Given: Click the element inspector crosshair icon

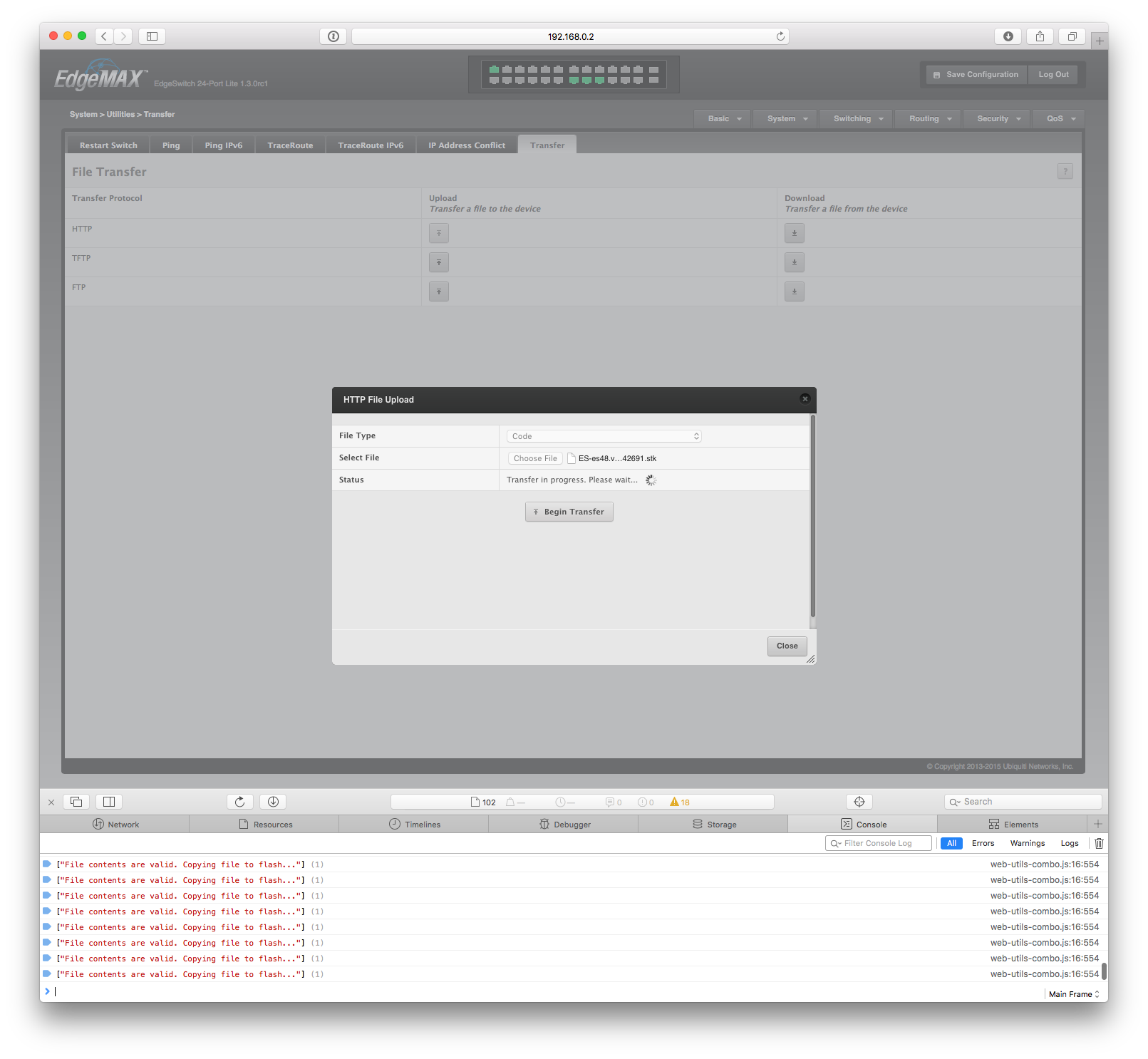Looking at the screenshot, I should (x=859, y=802).
